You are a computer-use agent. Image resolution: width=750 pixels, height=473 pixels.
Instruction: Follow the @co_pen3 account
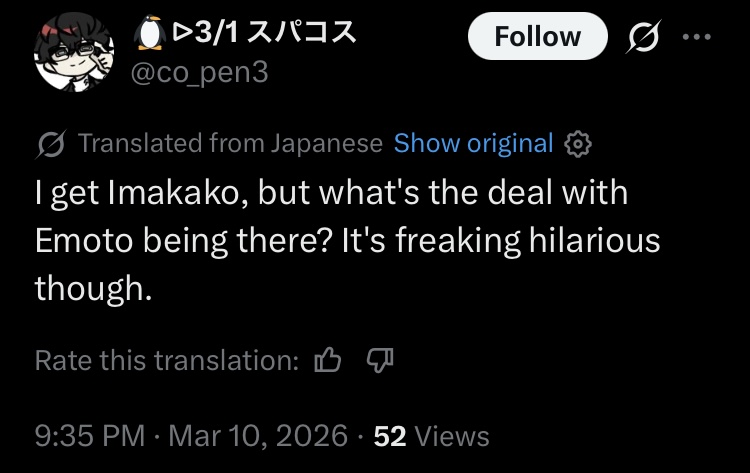pyautogui.click(x=538, y=36)
